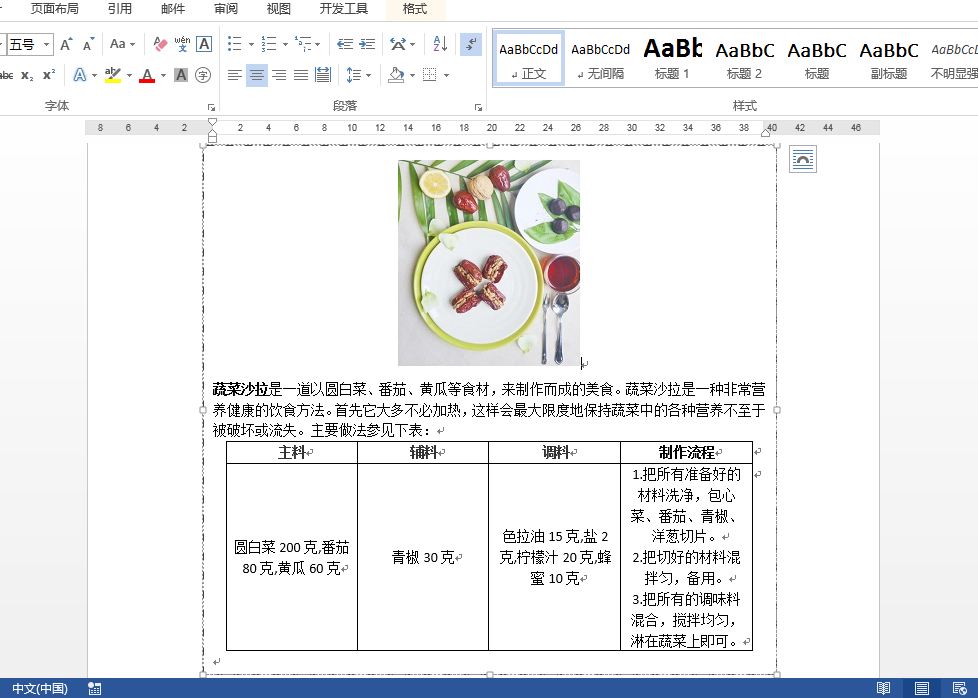Click the Enclose Characters icon
This screenshot has width=978, height=698.
[203, 75]
